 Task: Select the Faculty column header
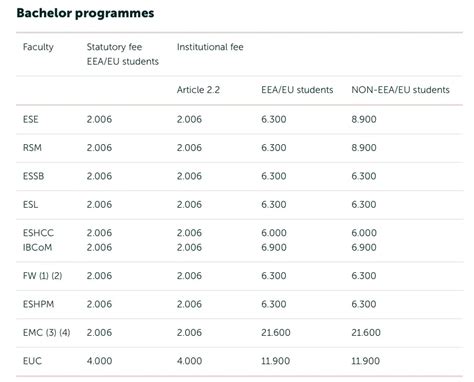pos(38,47)
